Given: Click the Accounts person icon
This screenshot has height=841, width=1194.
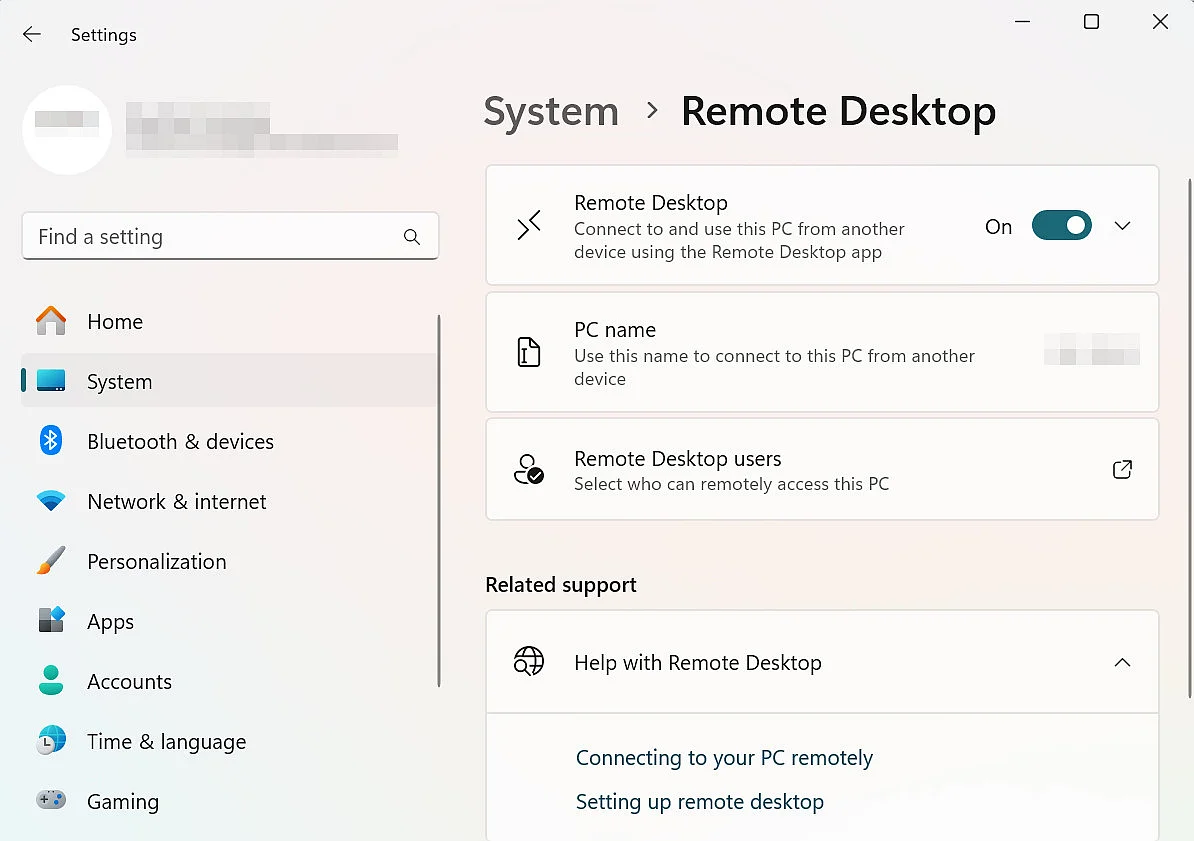Looking at the screenshot, I should pos(51,680).
